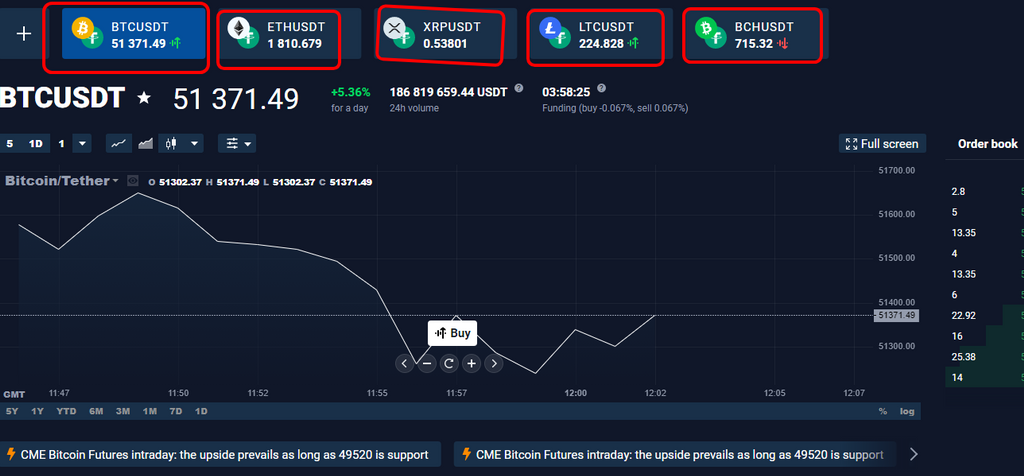Toggle the log scale
This screenshot has width=1024, height=476.
pyautogui.click(x=907, y=411)
